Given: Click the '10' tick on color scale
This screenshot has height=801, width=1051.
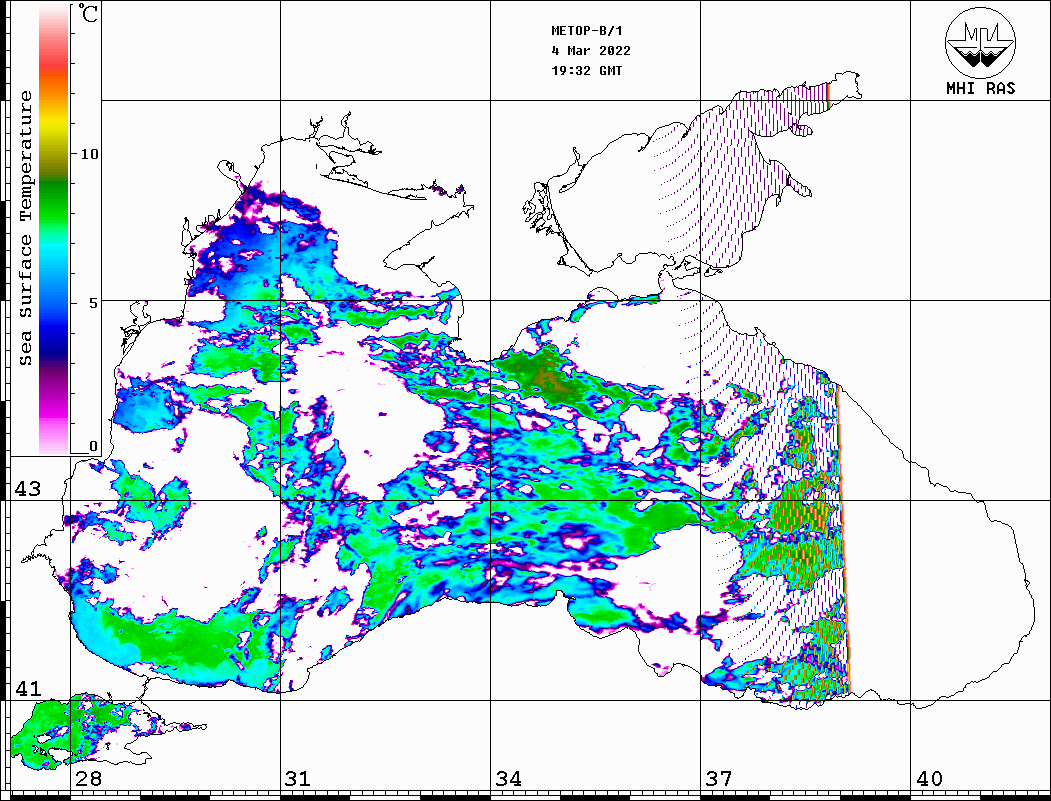Looking at the screenshot, I should tap(89, 154).
